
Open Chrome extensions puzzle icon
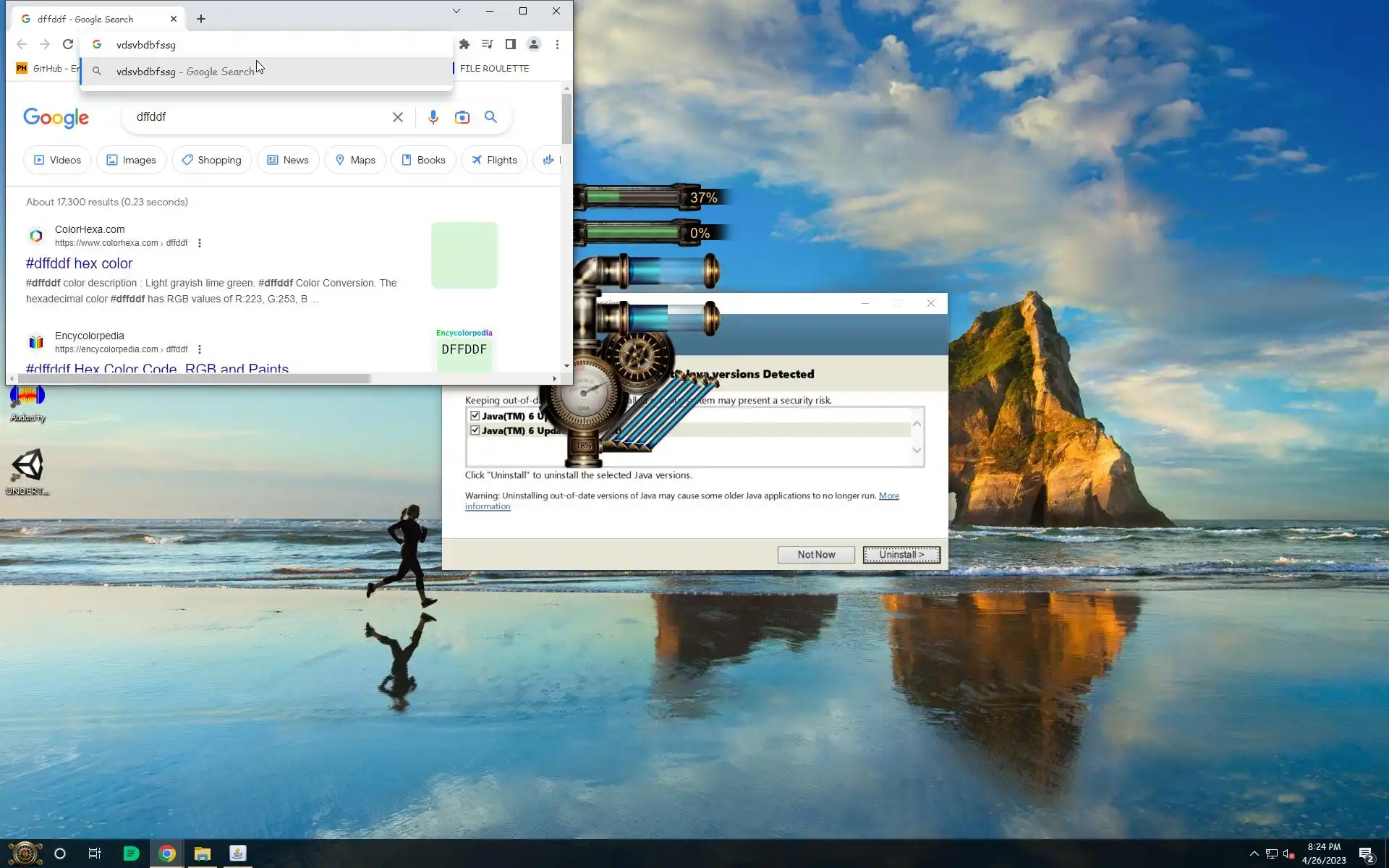(x=464, y=44)
